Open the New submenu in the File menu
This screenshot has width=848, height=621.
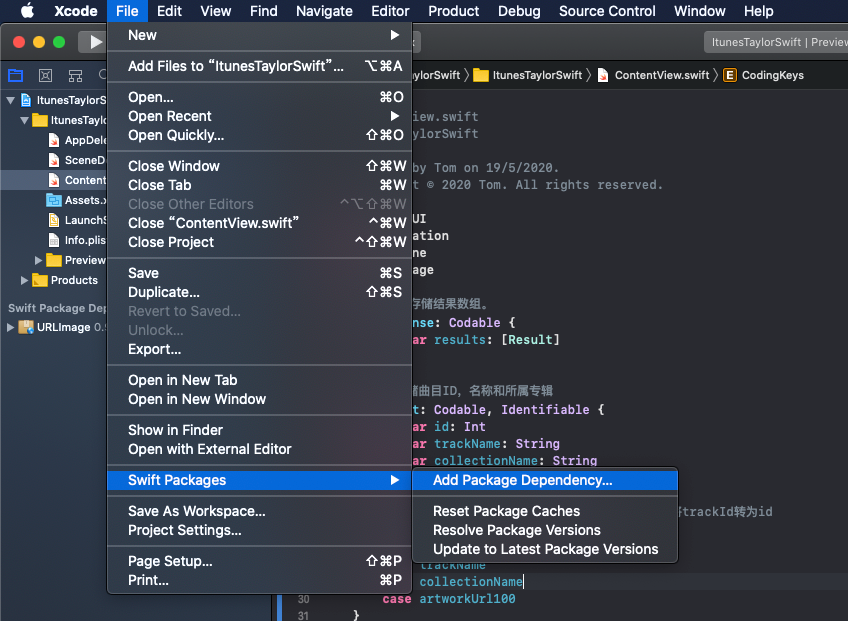260,35
